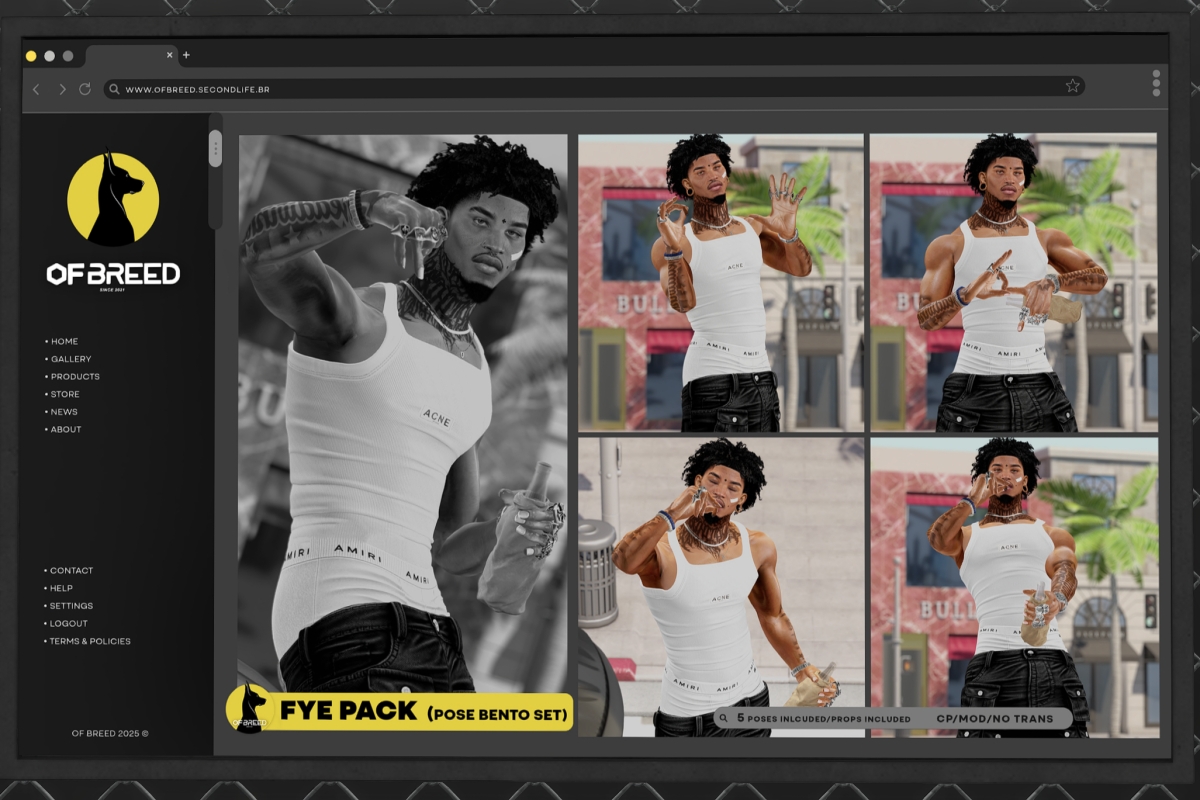
Task: Click the yellow dot window control
Action: 31,56
